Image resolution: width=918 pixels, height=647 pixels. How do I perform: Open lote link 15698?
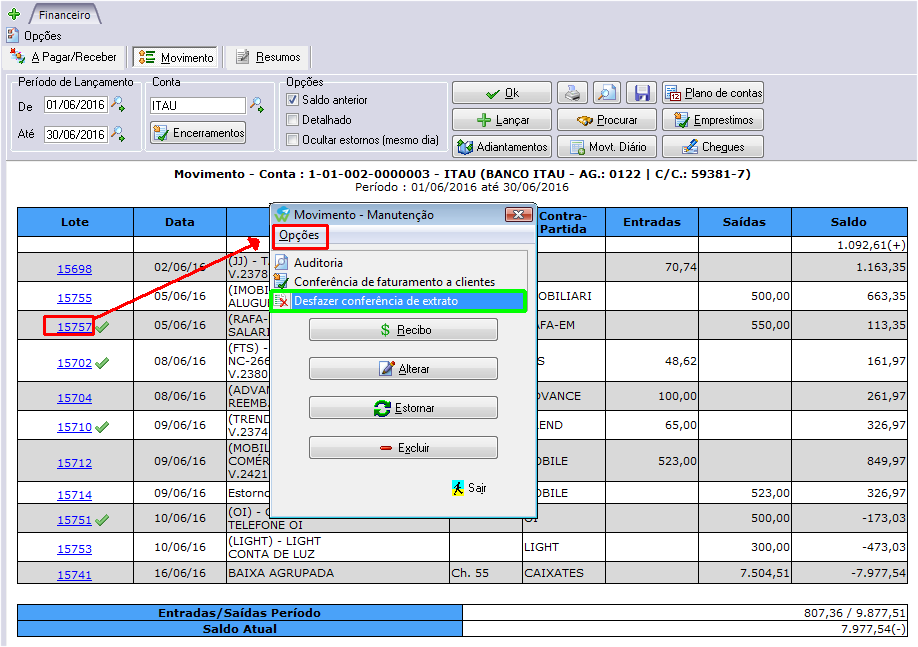[74, 269]
